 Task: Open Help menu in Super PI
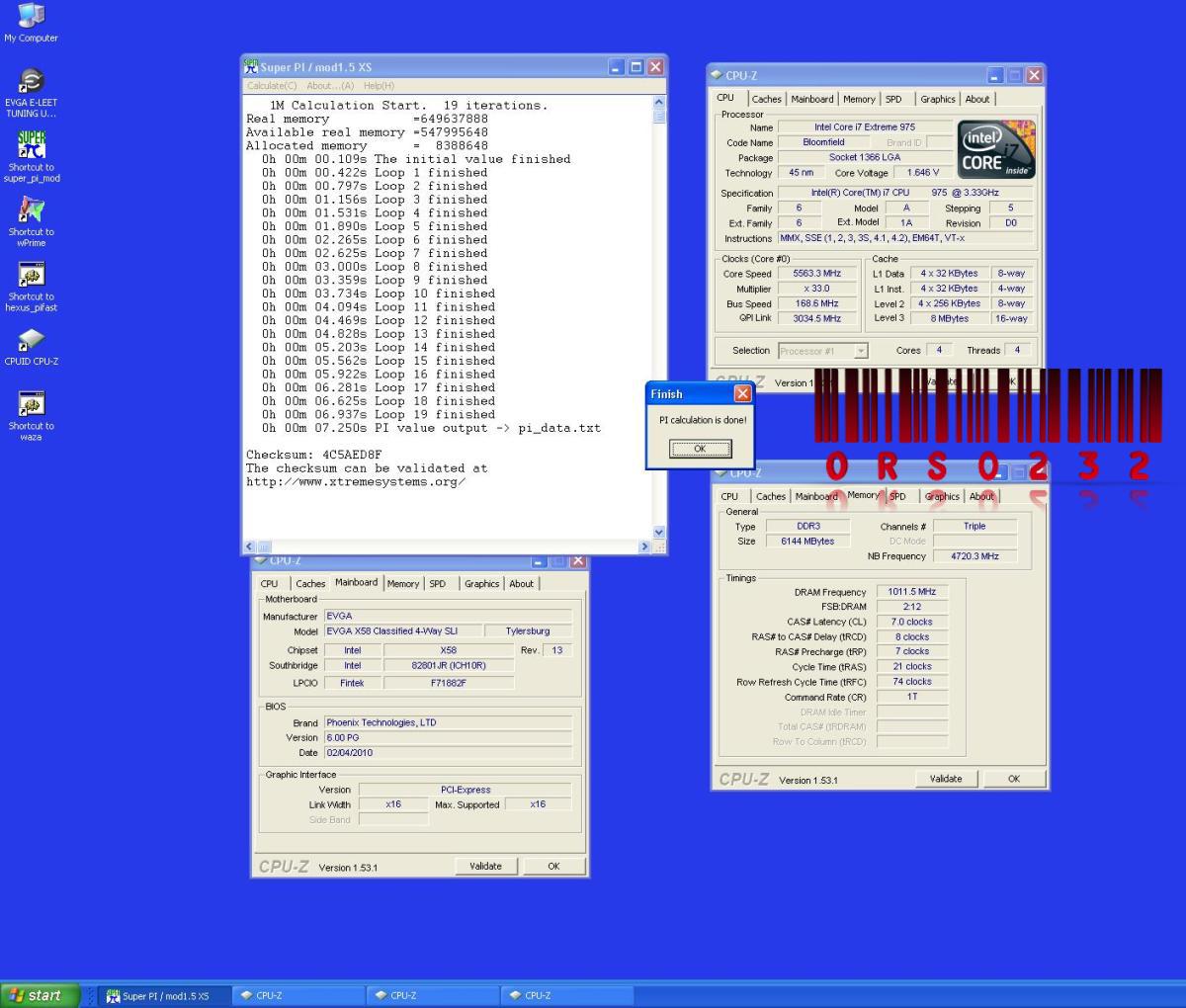379,86
